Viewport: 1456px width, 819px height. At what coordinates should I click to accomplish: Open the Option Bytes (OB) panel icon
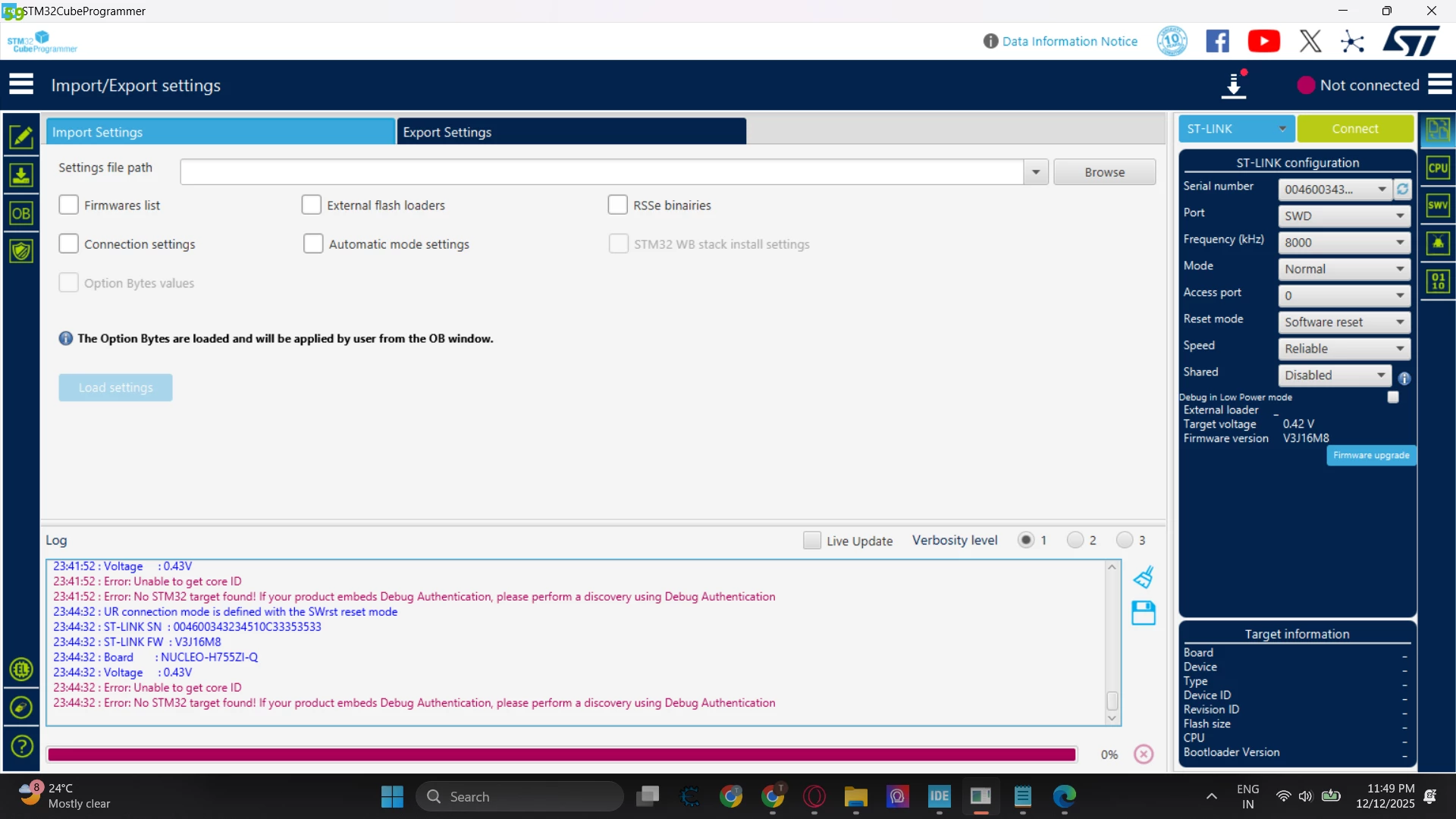tap(21, 214)
